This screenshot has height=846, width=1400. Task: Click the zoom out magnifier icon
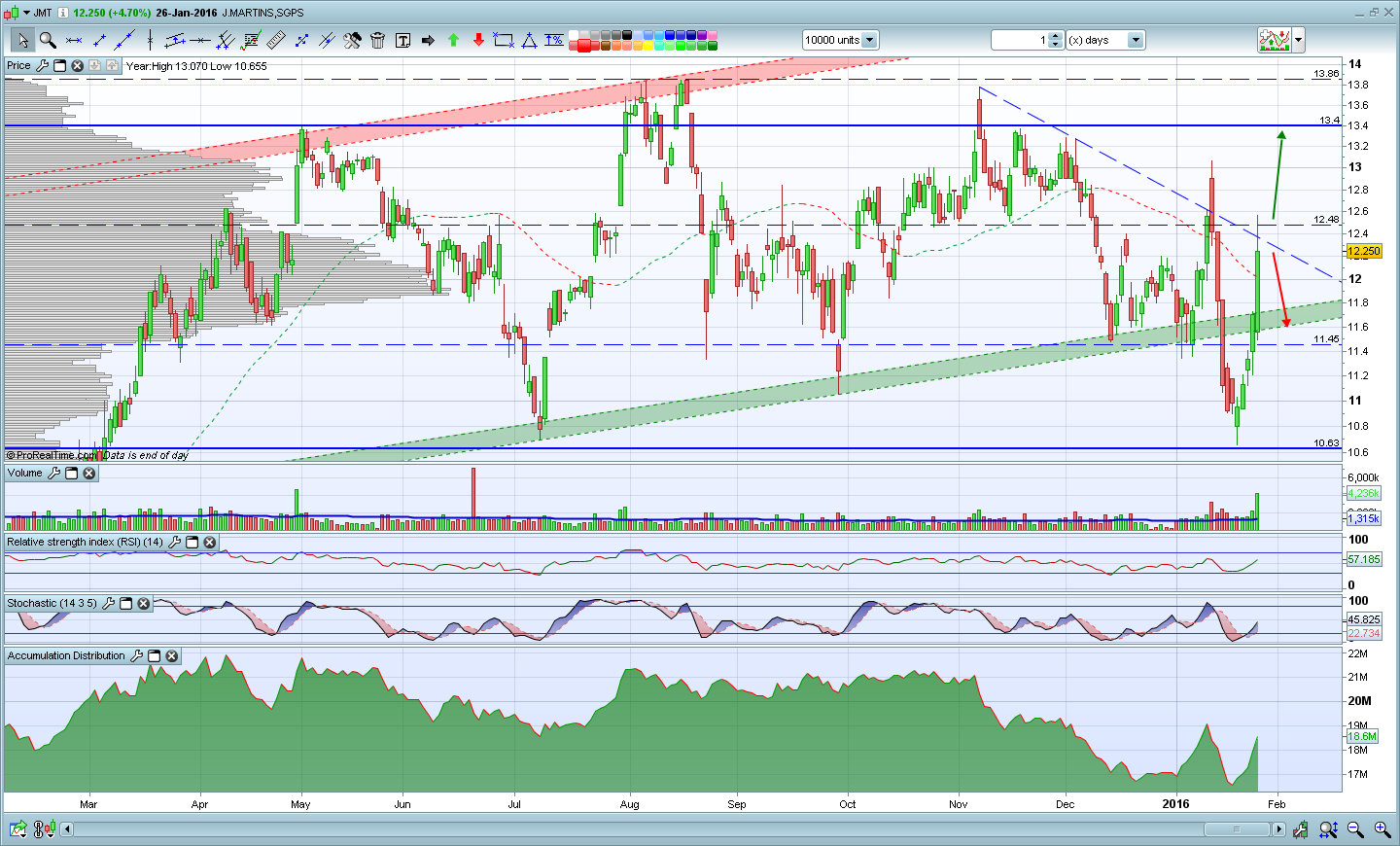pos(1355,829)
